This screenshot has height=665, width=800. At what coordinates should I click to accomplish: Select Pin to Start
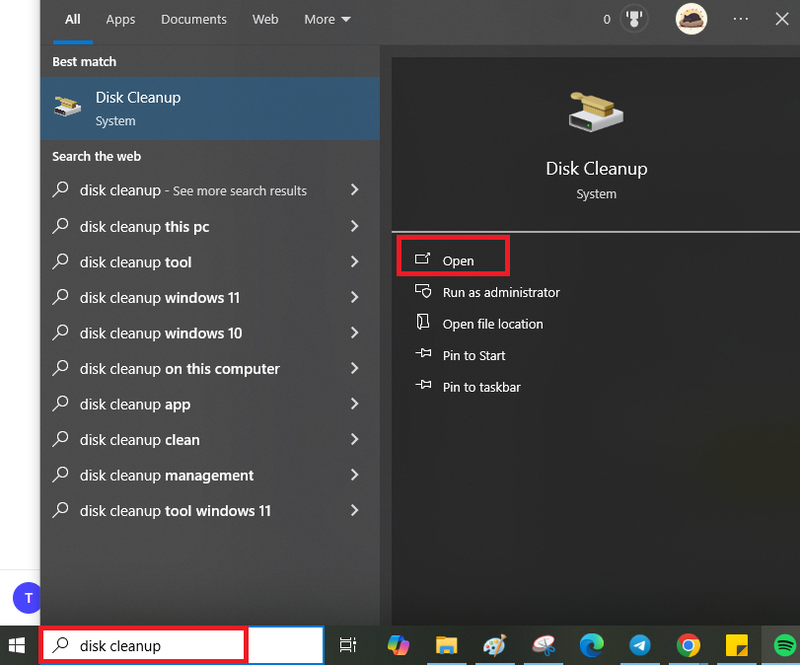click(460, 355)
